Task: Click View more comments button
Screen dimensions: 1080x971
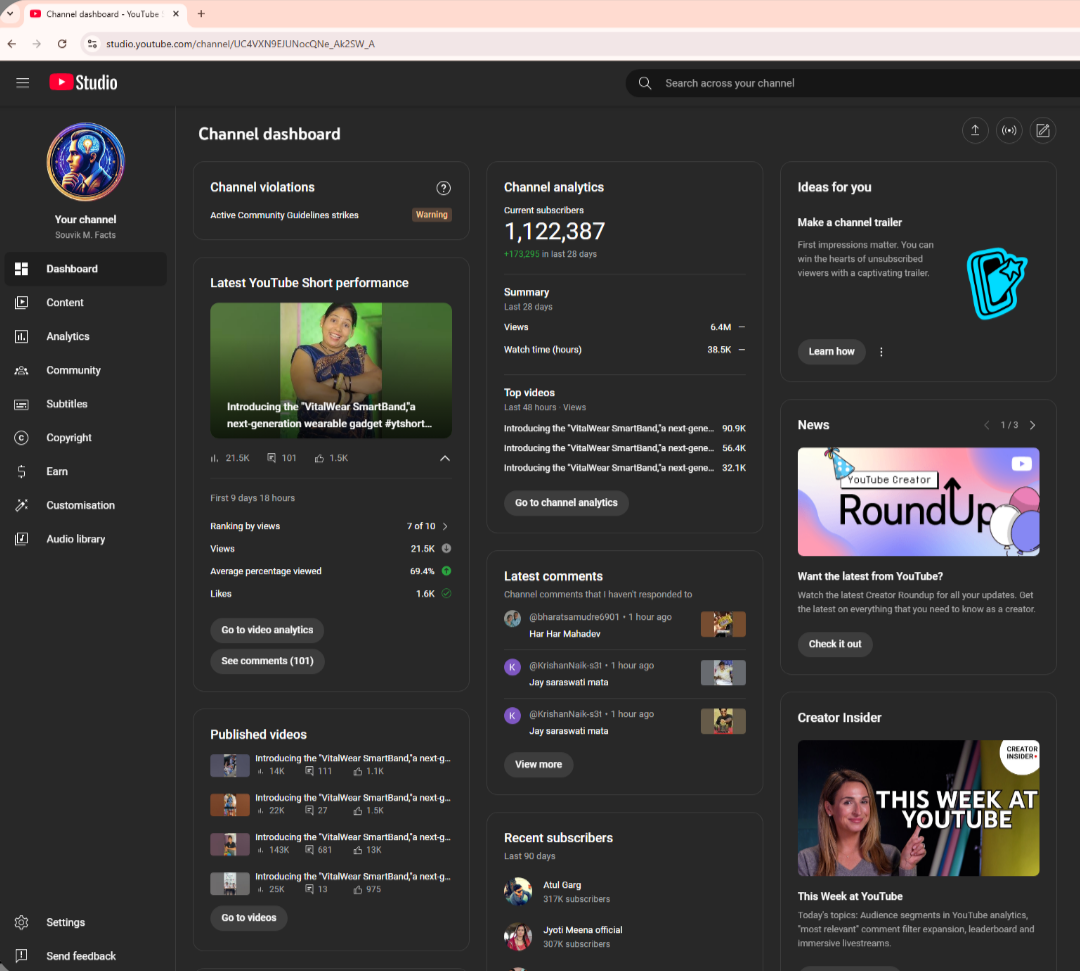Action: coord(539,764)
